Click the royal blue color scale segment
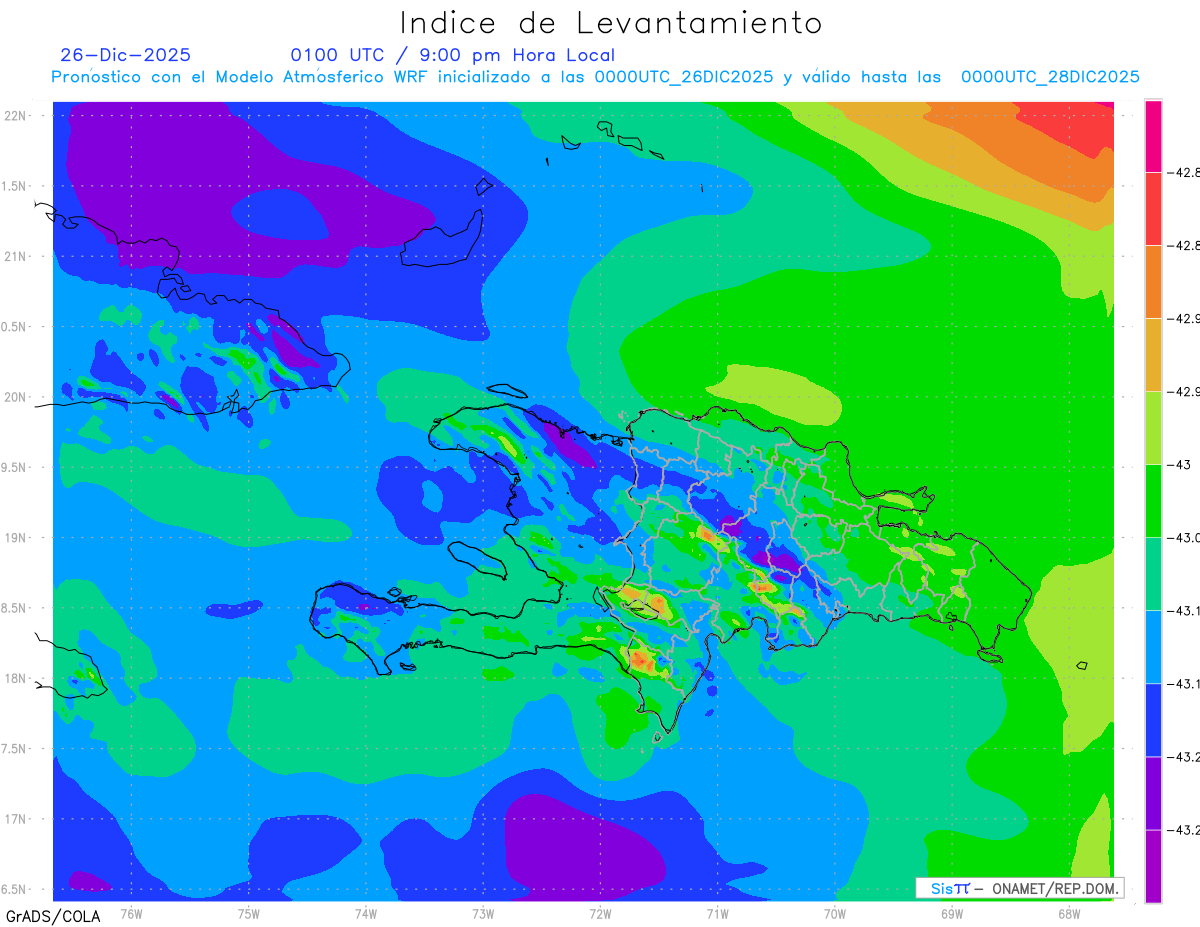This screenshot has height=927, width=1200. (x=1153, y=719)
